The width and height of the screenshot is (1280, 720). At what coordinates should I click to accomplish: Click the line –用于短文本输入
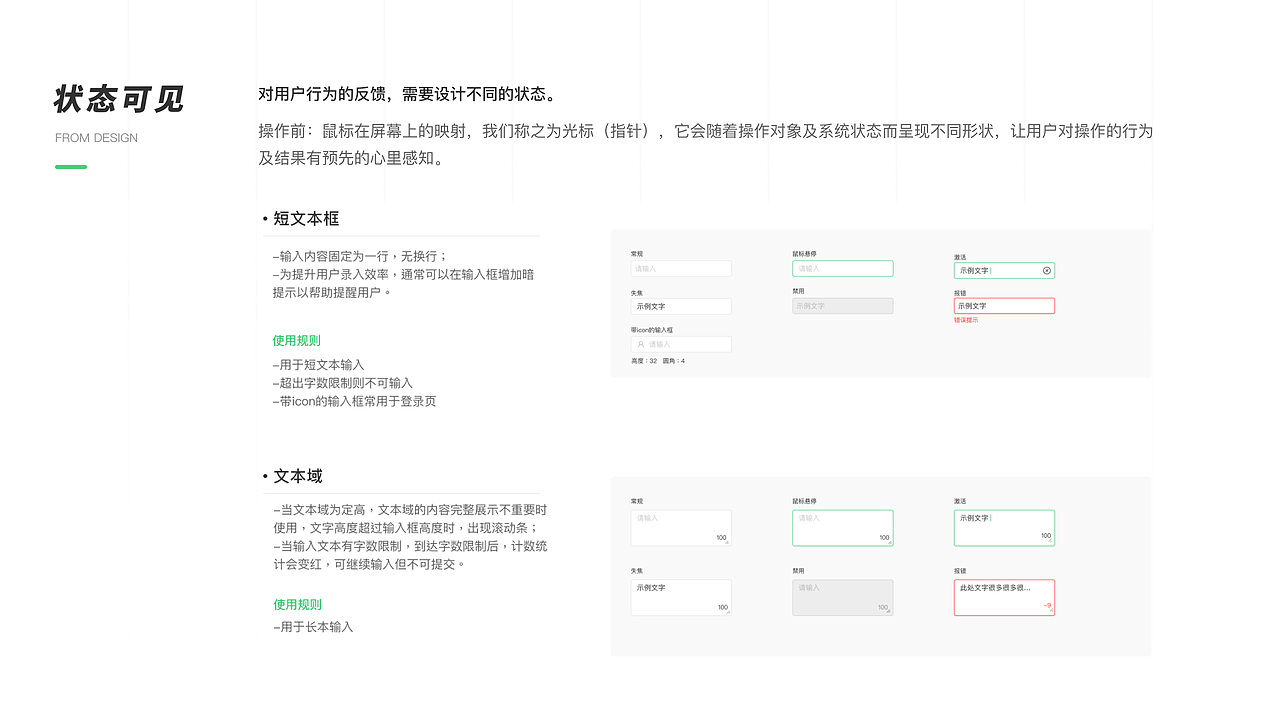pos(318,365)
